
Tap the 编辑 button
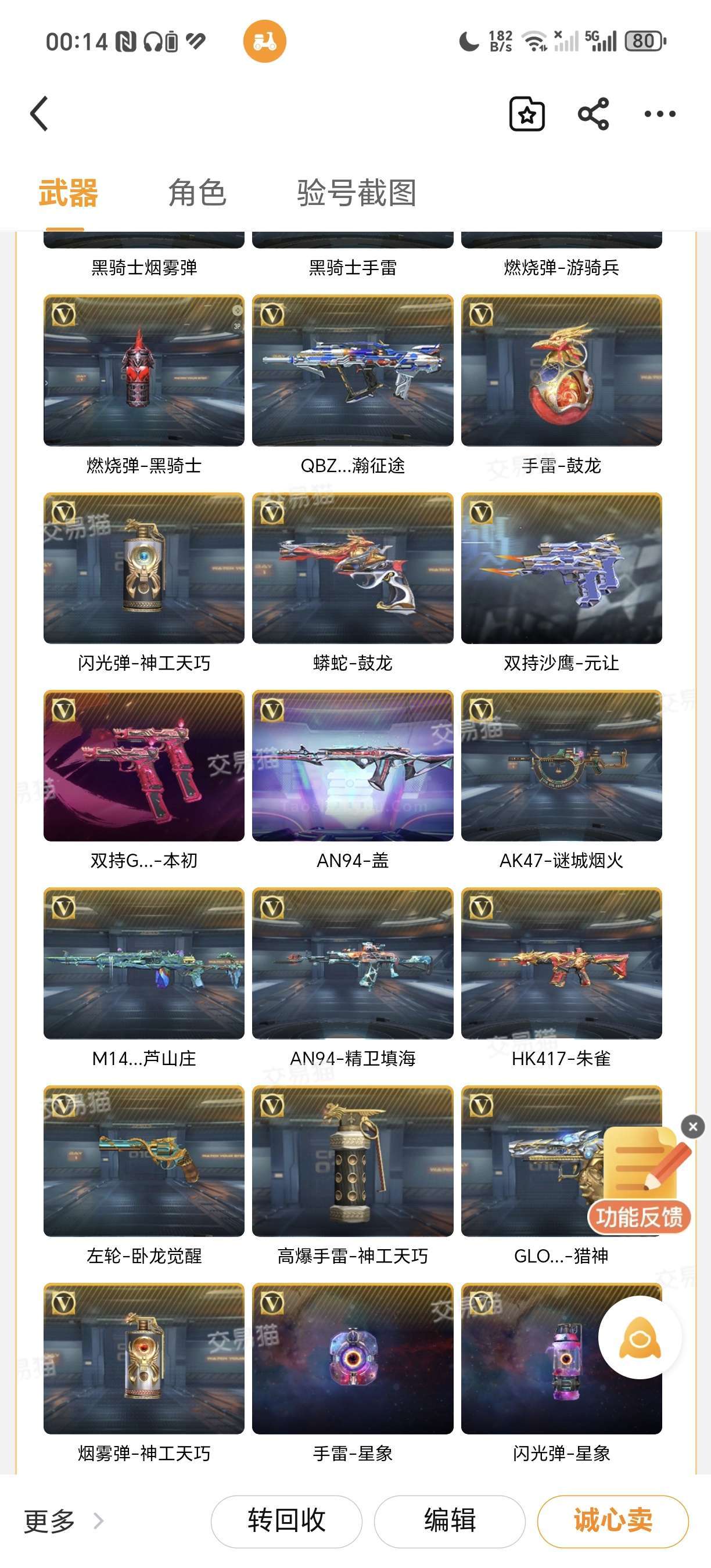click(450, 1521)
